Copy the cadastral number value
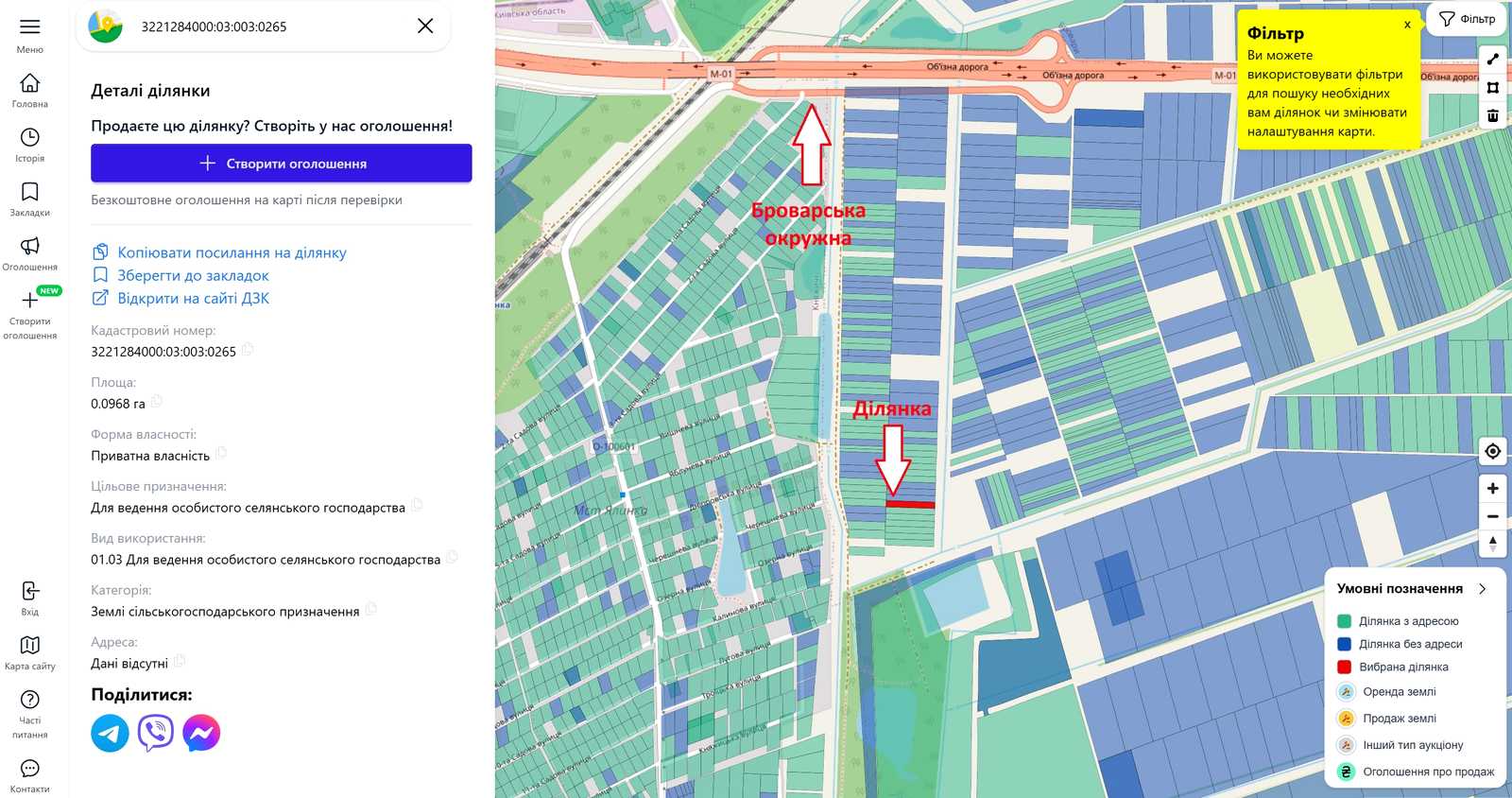 pyautogui.click(x=248, y=350)
